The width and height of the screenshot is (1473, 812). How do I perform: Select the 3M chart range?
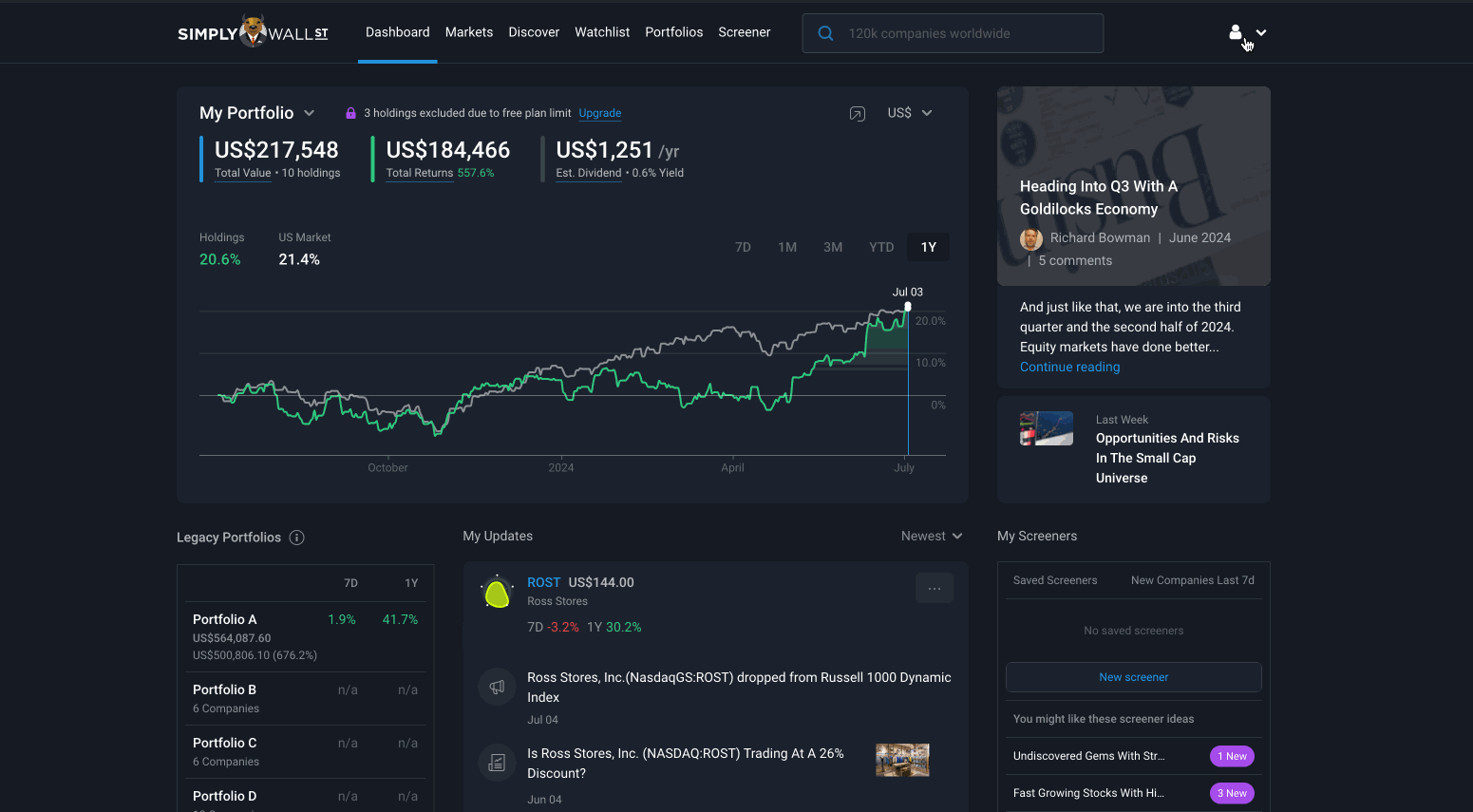point(833,247)
